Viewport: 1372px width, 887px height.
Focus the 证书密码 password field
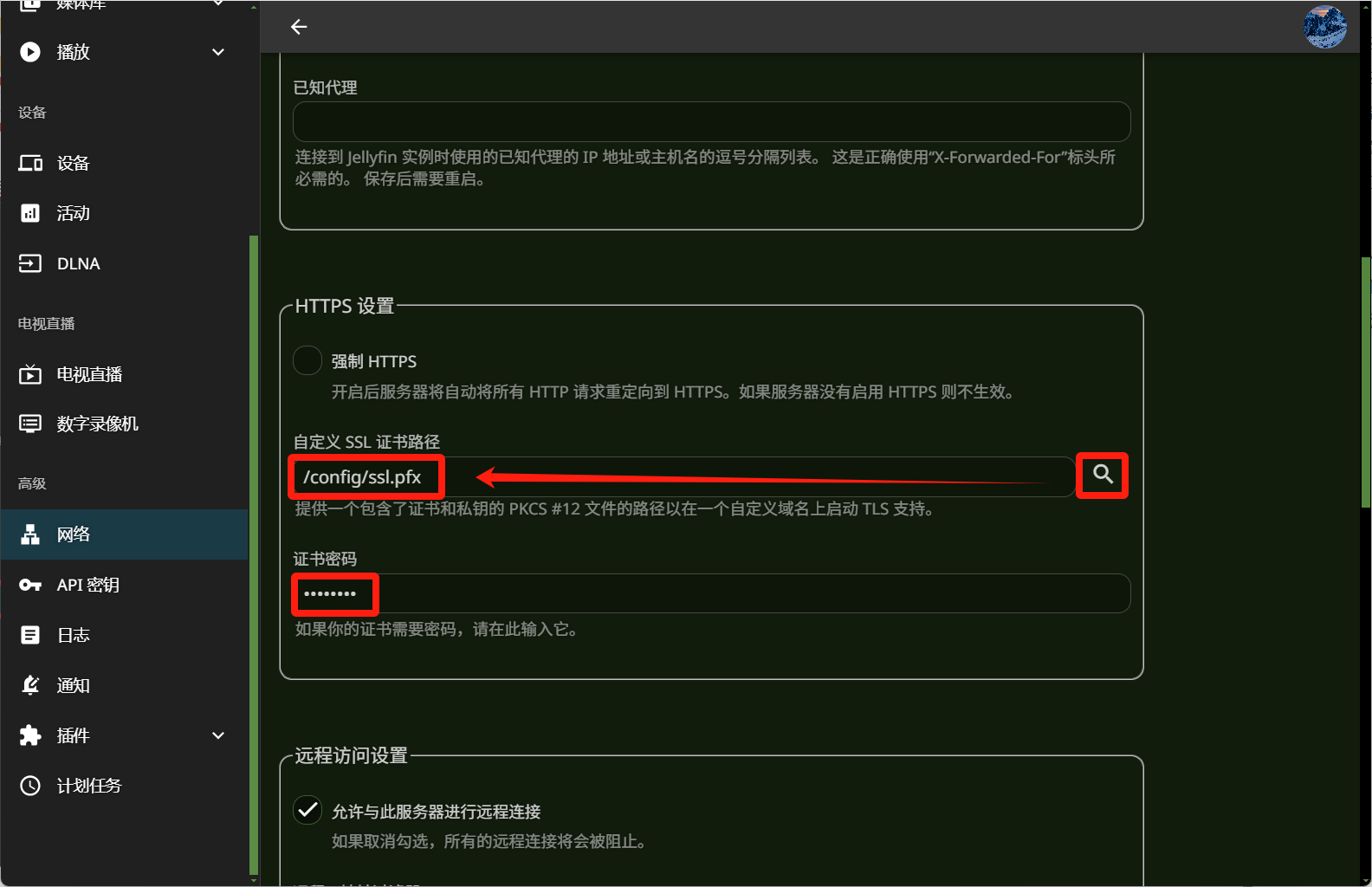[x=710, y=593]
